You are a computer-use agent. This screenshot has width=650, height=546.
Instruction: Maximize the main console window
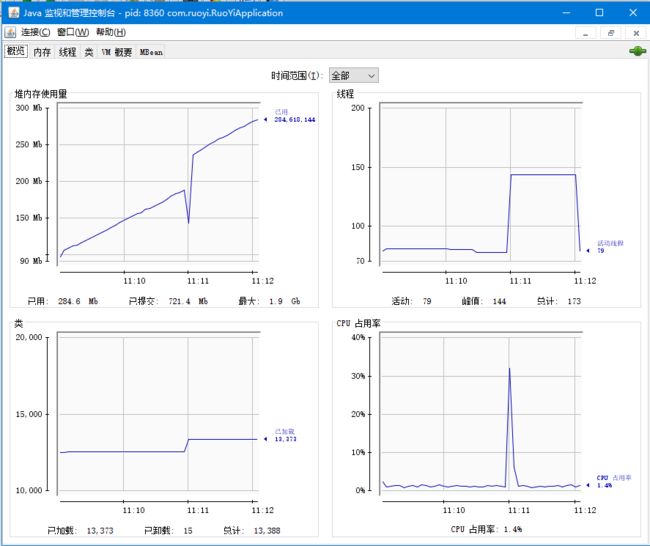pyautogui.click(x=599, y=12)
